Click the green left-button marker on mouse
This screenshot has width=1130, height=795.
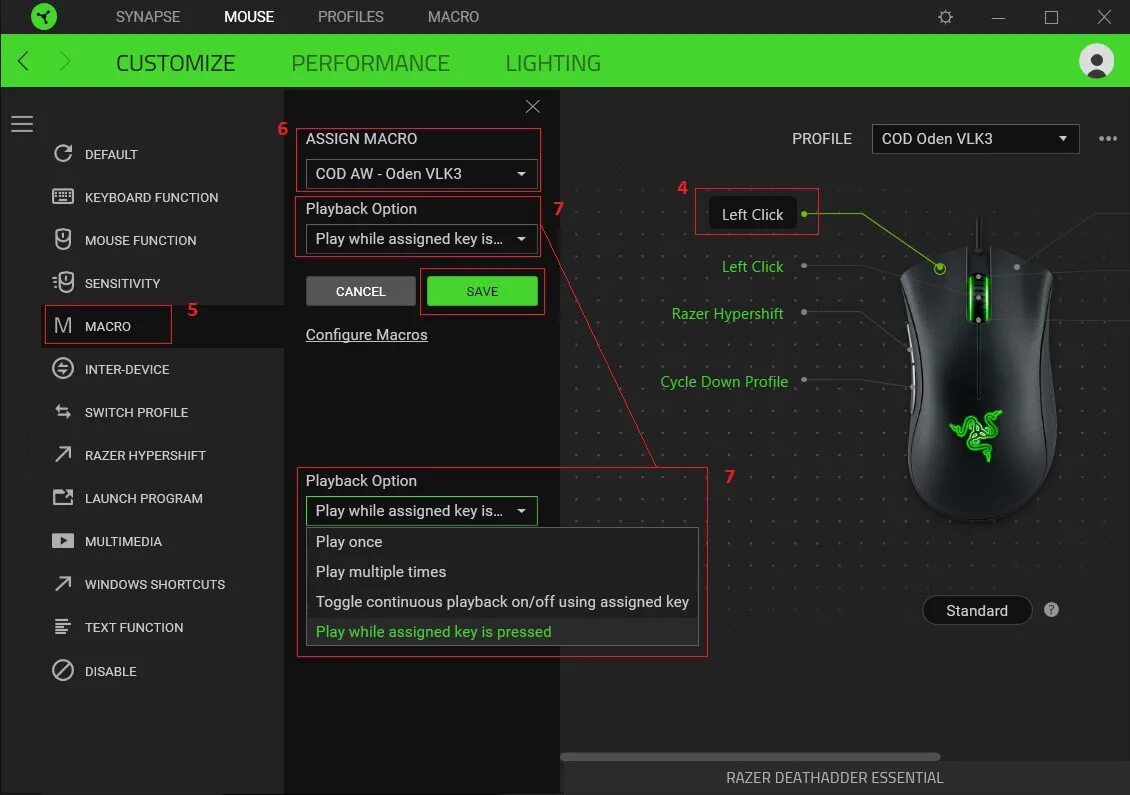[x=940, y=268]
